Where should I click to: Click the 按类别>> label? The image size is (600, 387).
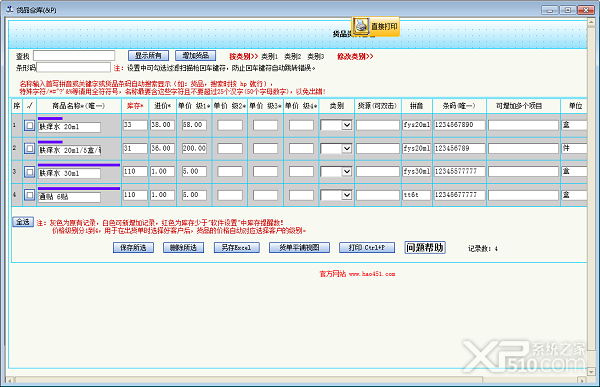tap(243, 57)
